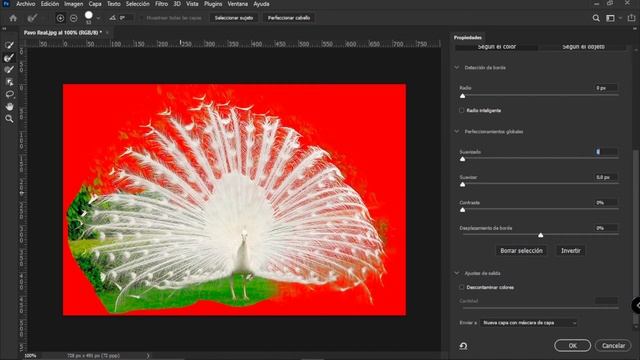Select the Brush tool in left toolbar
The height and width of the screenshot is (360, 640).
[x=9, y=70]
